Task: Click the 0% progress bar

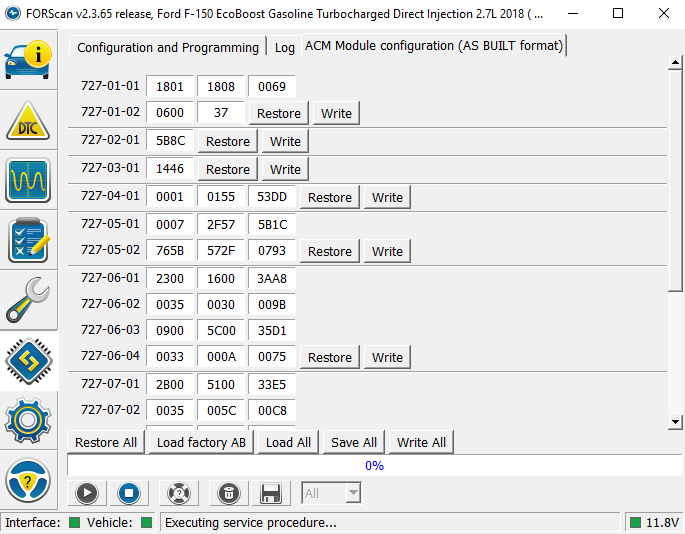Action: (374, 465)
